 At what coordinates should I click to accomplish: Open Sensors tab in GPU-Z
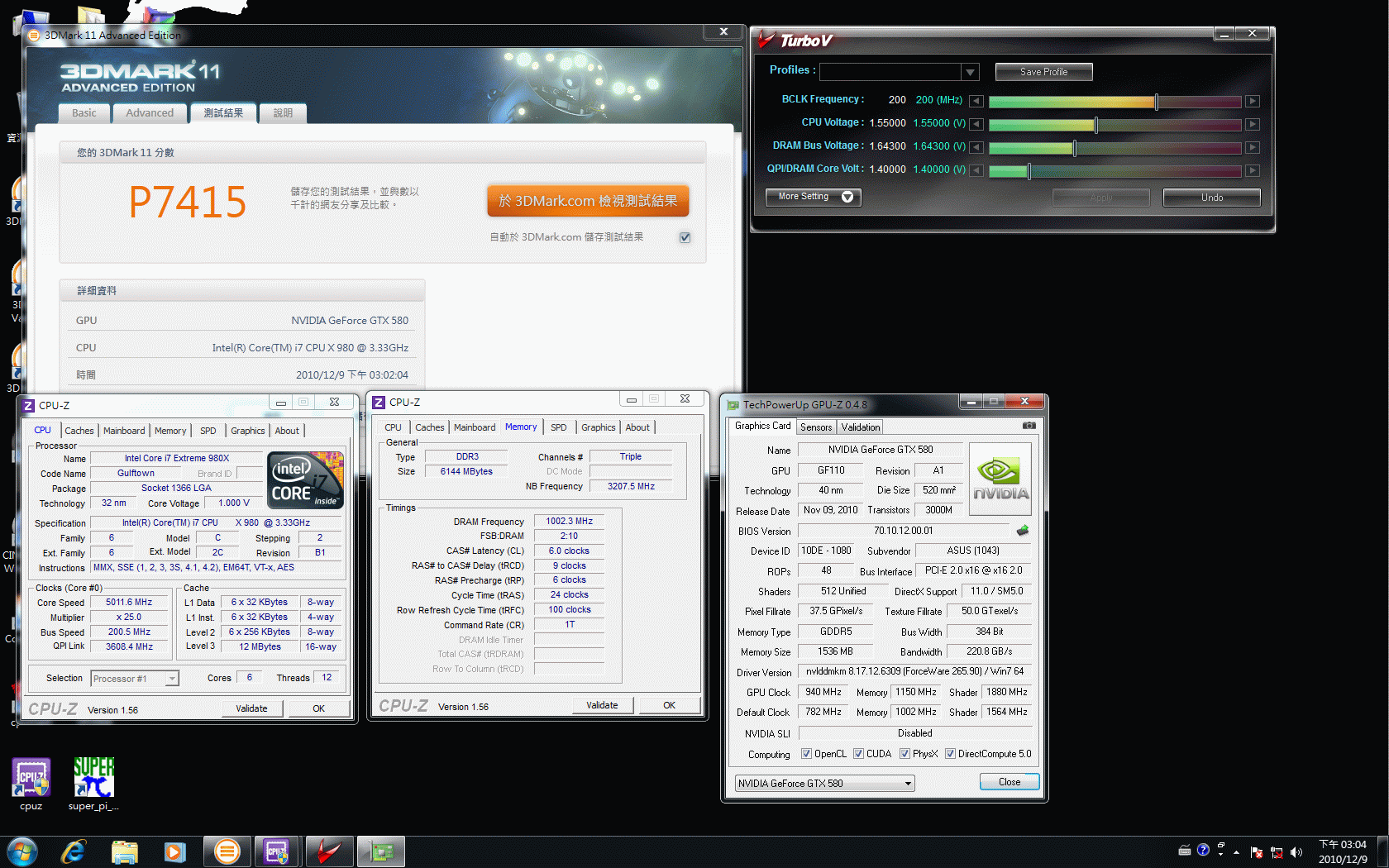click(x=816, y=427)
